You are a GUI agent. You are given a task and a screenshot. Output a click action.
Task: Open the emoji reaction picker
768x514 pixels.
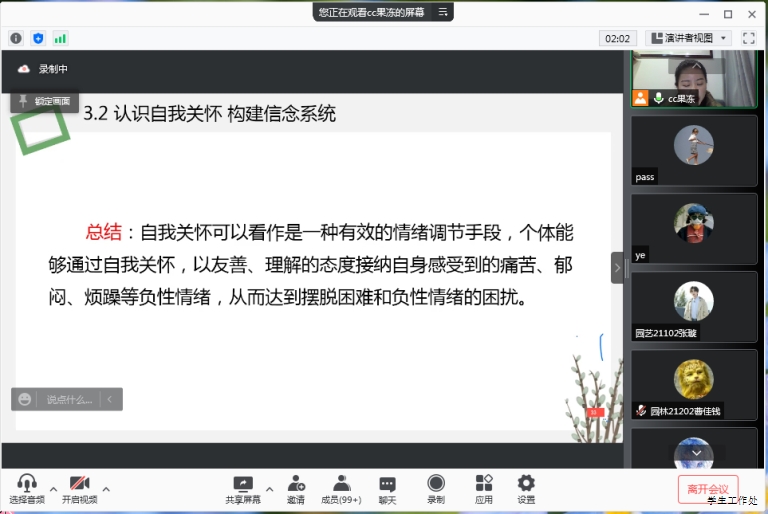24,399
